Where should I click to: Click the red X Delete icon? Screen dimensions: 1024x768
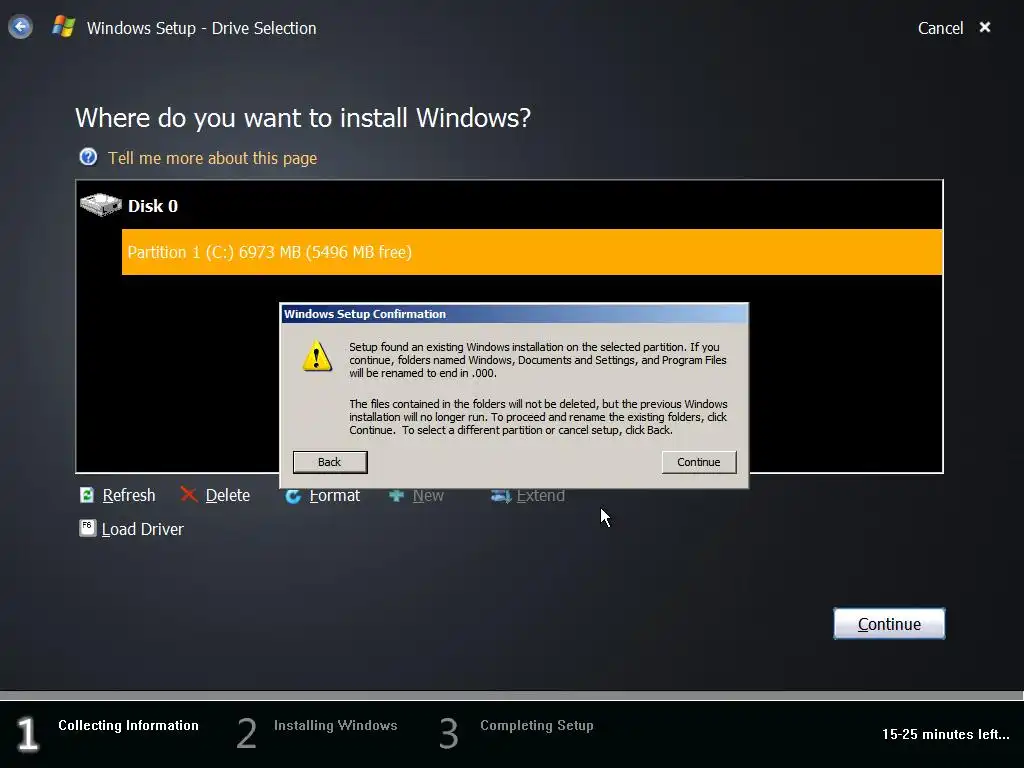coord(189,494)
